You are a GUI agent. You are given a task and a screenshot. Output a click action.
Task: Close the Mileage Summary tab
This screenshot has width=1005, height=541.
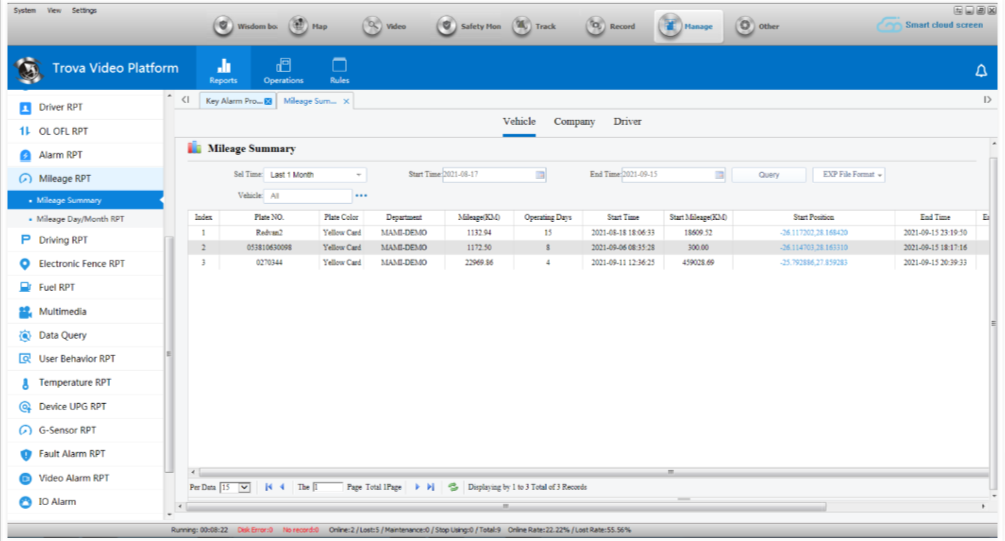[x=346, y=101]
